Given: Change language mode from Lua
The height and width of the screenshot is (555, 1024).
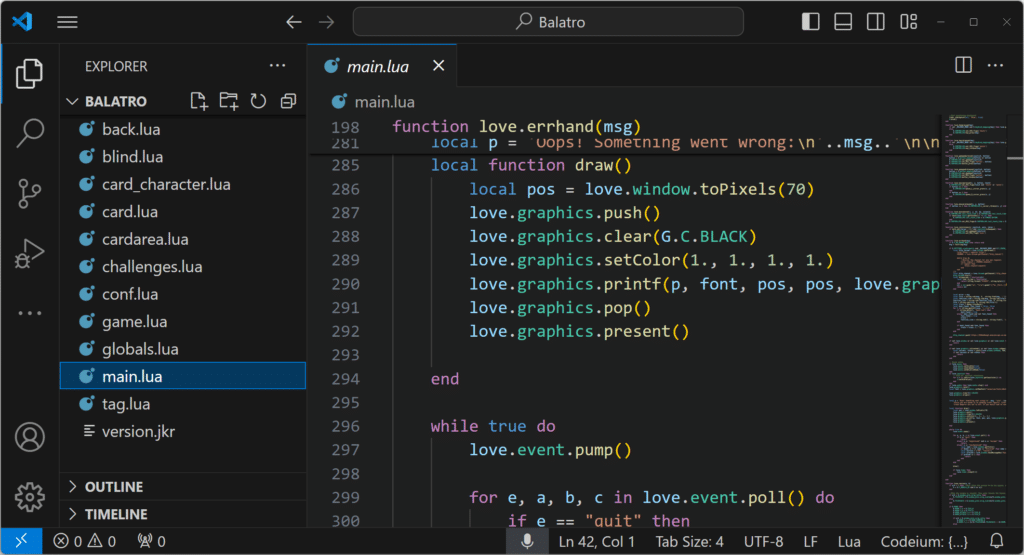Looking at the screenshot, I should 849,541.
